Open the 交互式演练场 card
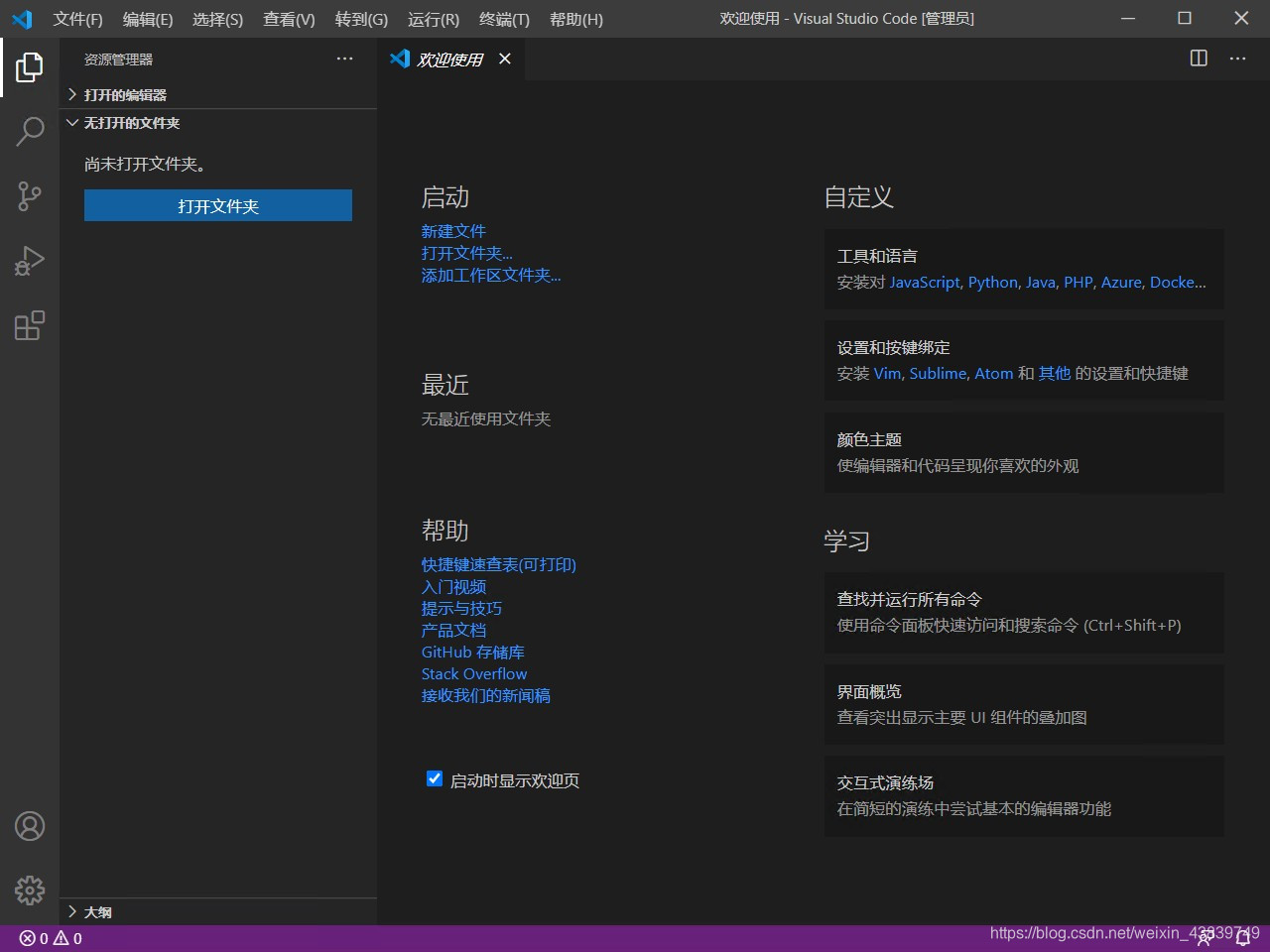The width and height of the screenshot is (1270, 952). pyautogui.click(x=1024, y=795)
